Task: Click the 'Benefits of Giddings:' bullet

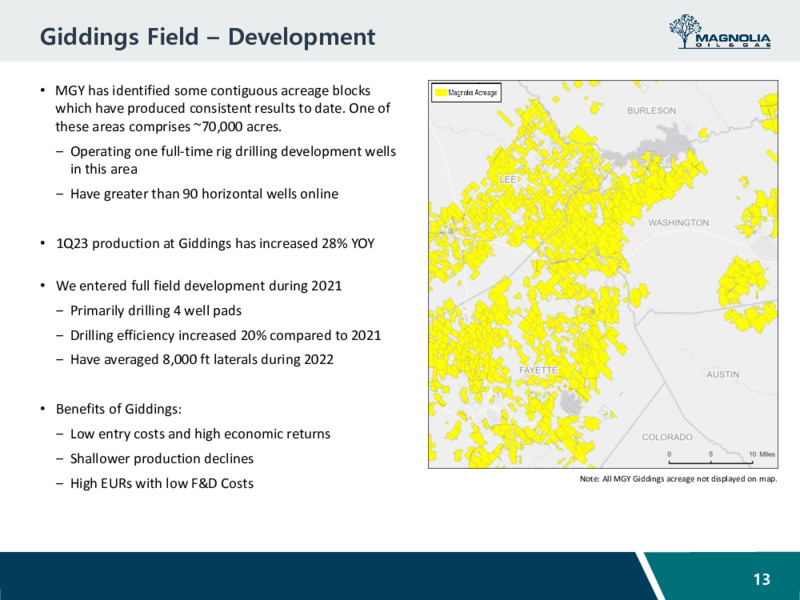Action: tap(119, 409)
